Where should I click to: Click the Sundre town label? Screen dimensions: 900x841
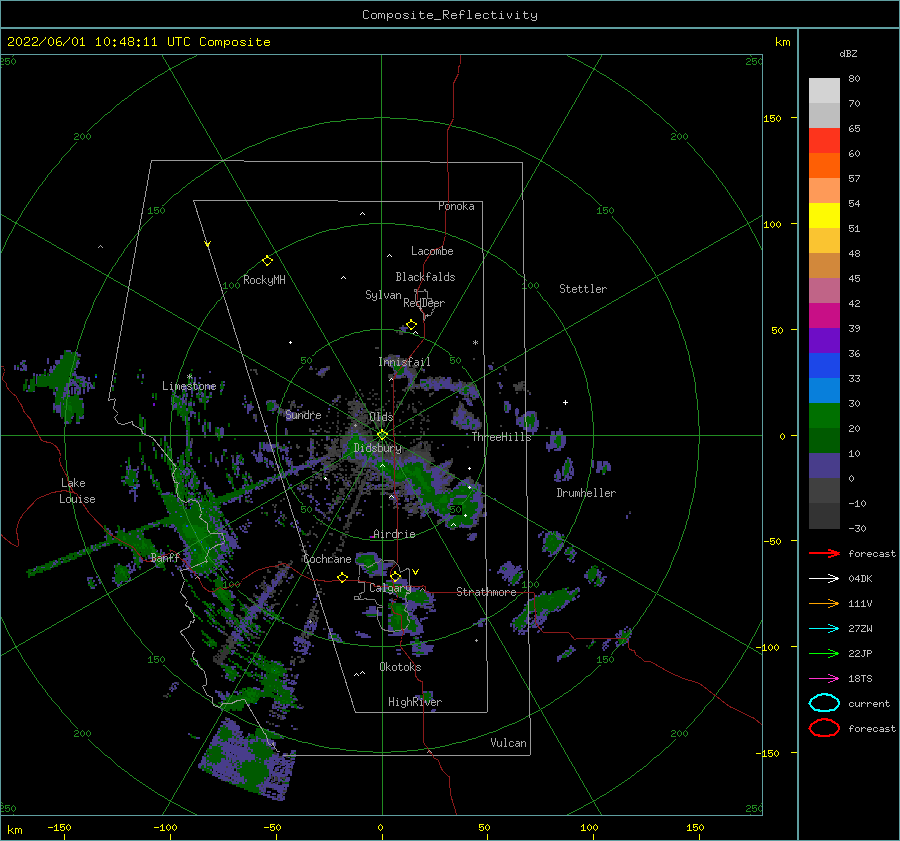(304, 414)
